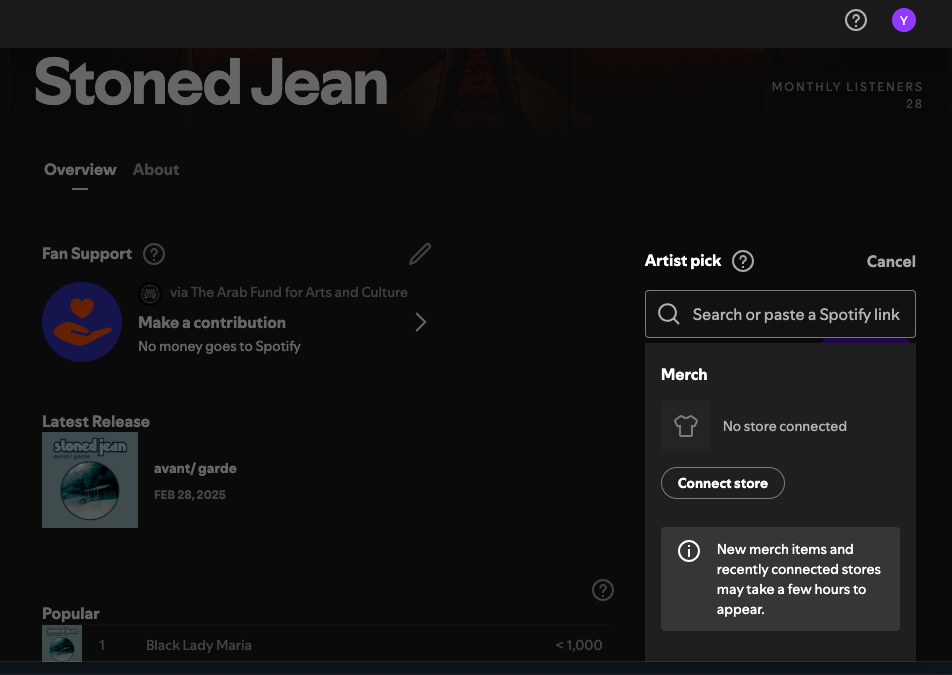Click the Arab Fund small logo
The width and height of the screenshot is (952, 675).
tap(150, 294)
